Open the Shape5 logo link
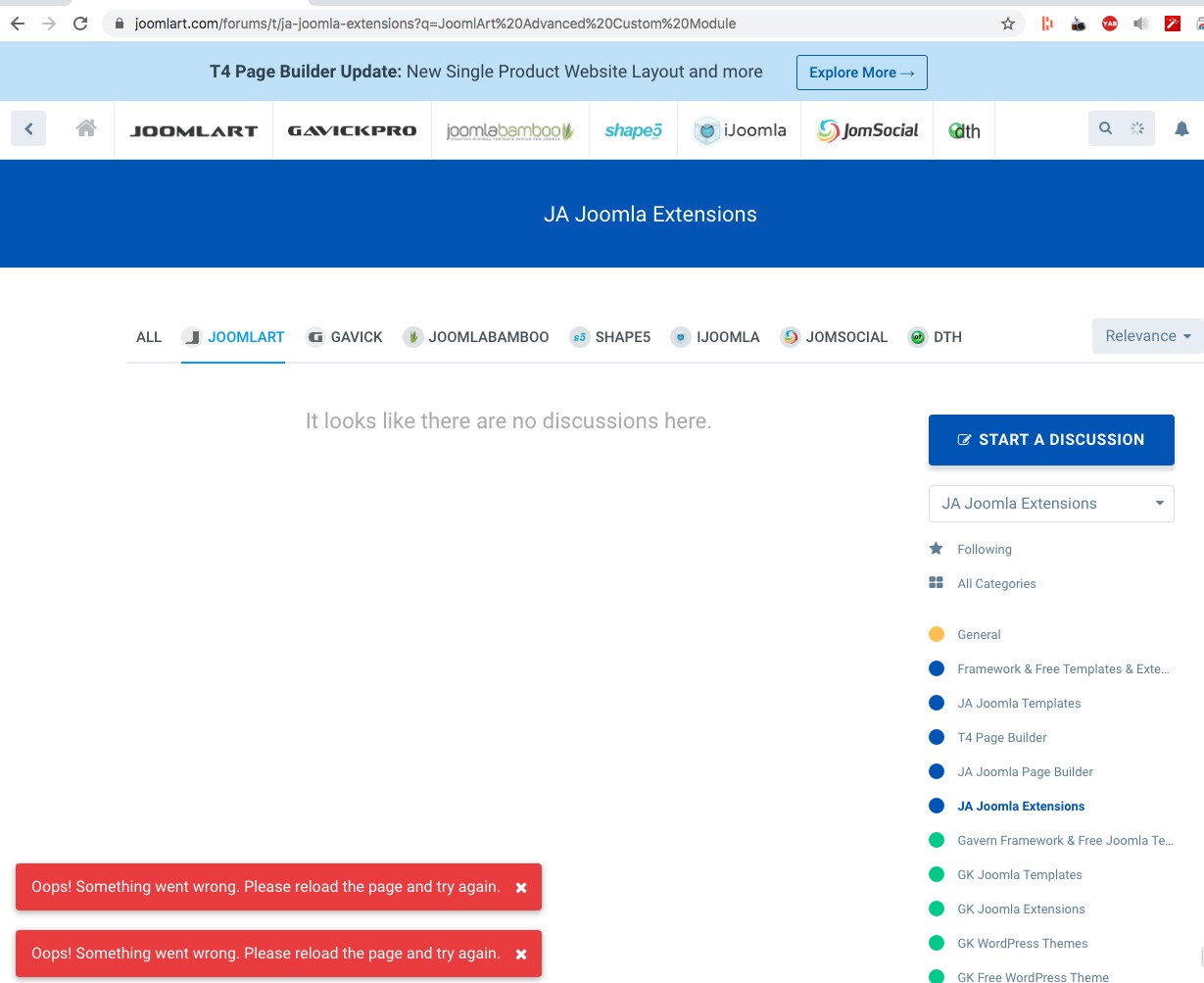The width and height of the screenshot is (1204, 983). click(x=634, y=130)
